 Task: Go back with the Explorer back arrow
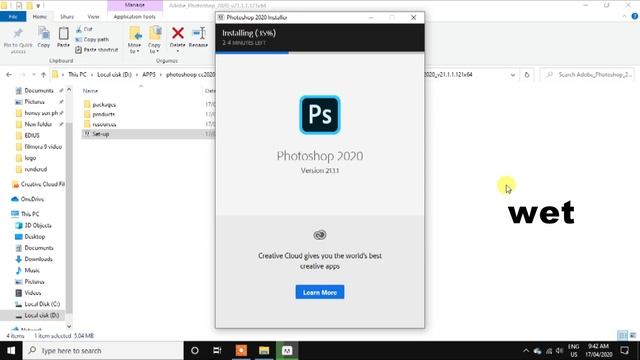click(x=9, y=75)
